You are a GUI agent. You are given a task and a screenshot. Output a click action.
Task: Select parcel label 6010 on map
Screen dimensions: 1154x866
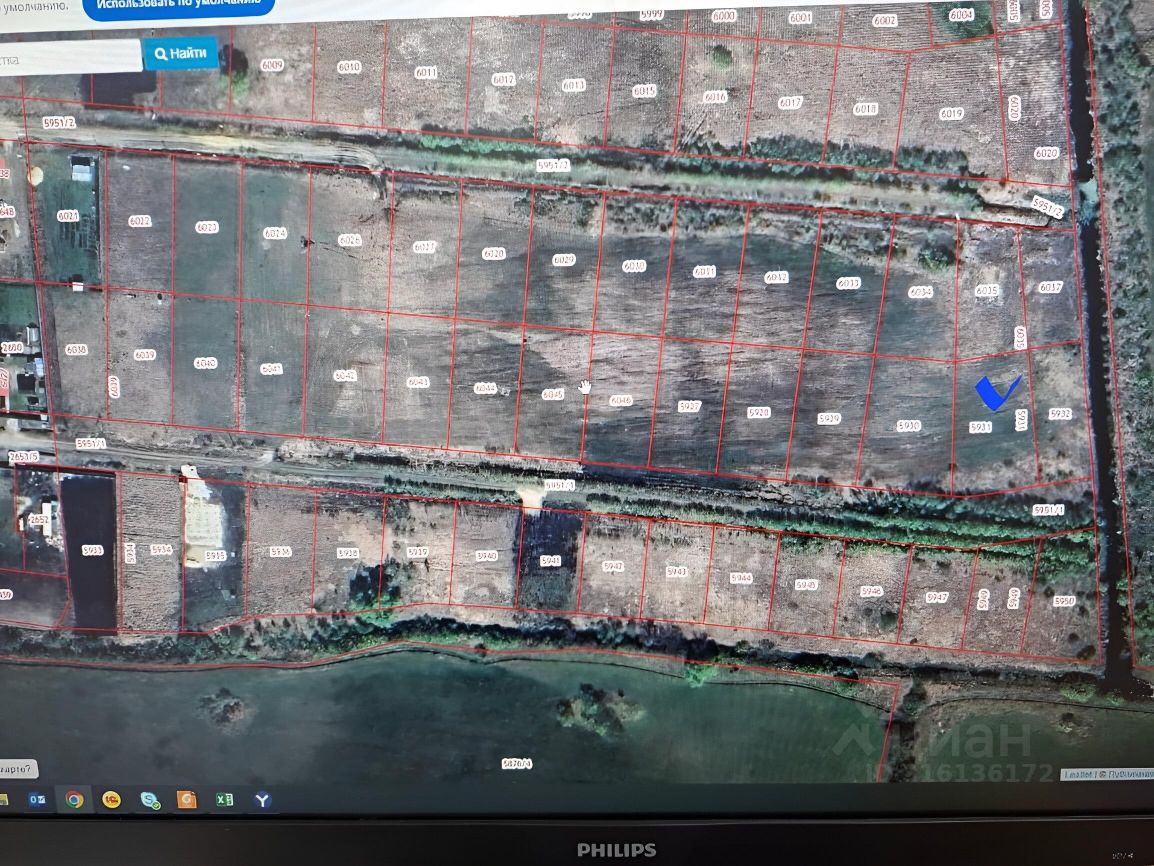349,67
